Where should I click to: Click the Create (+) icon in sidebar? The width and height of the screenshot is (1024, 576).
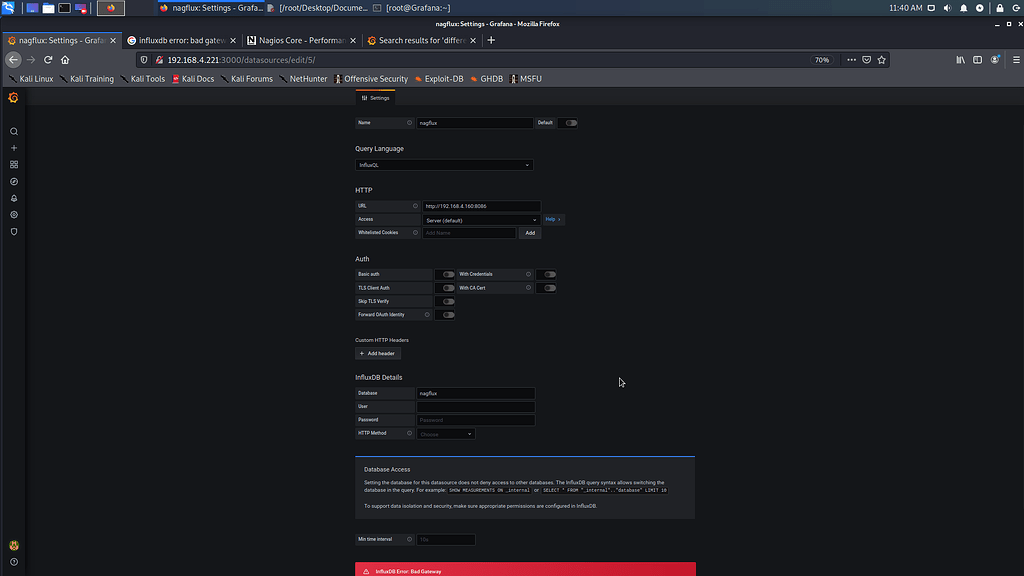(13, 148)
